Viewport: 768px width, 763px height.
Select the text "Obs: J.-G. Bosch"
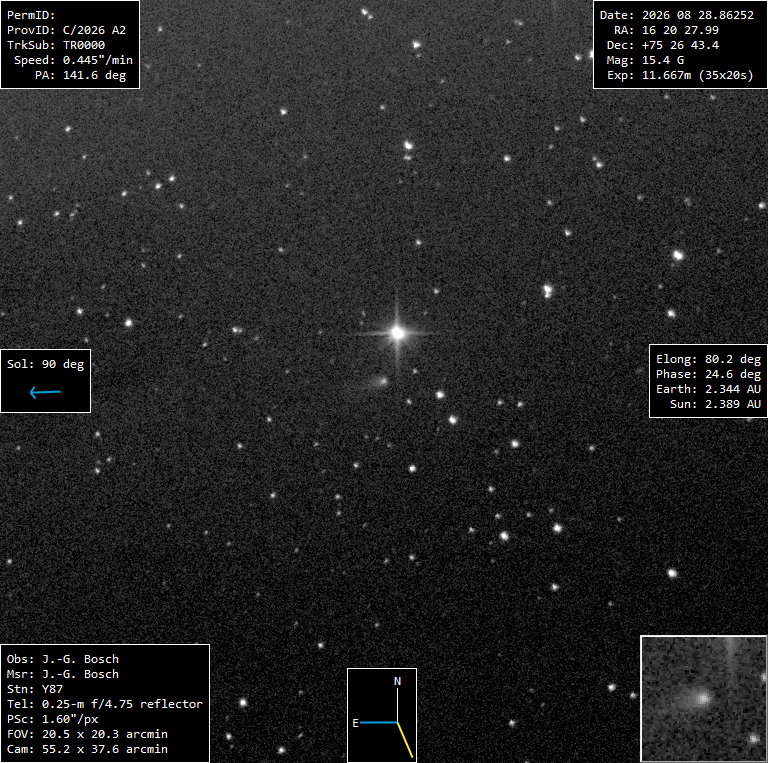tap(63, 659)
